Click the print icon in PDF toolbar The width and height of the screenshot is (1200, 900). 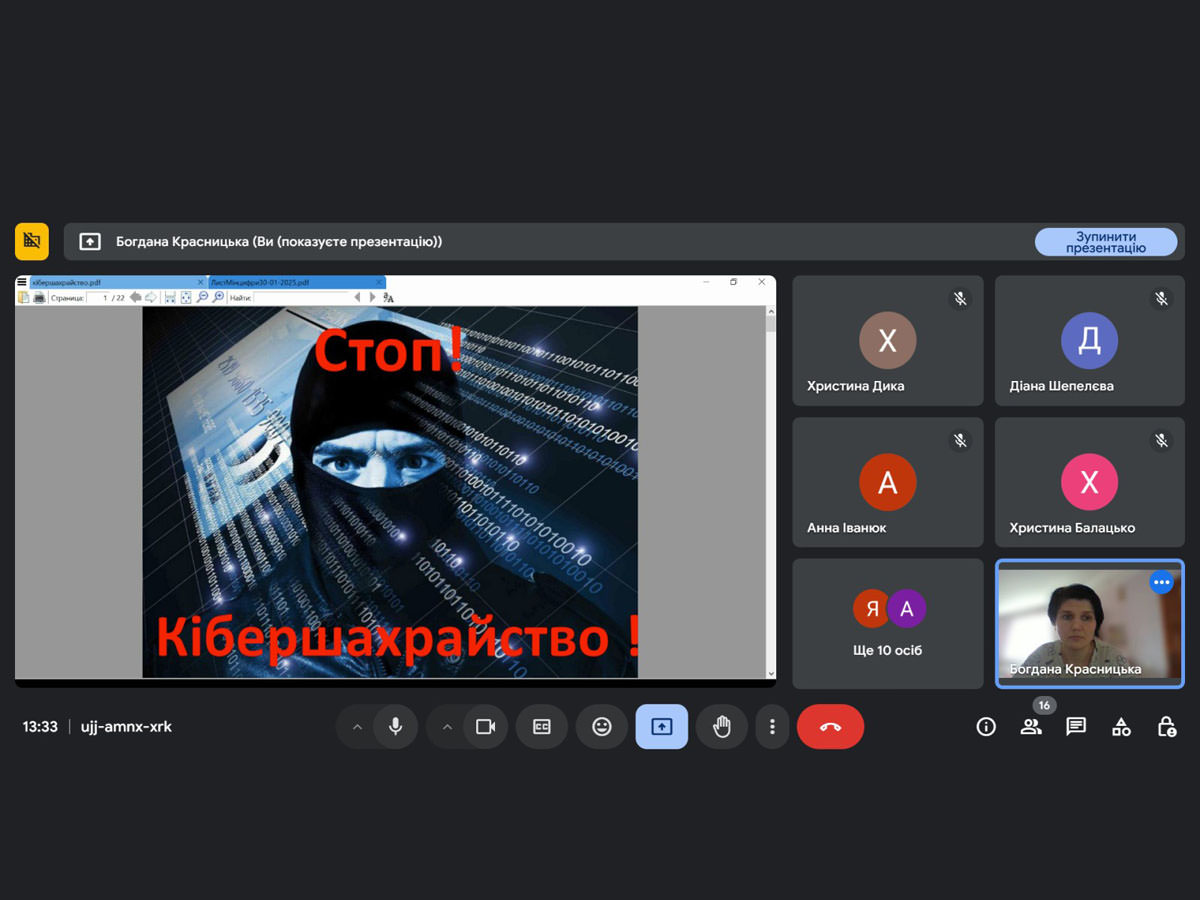pos(39,297)
